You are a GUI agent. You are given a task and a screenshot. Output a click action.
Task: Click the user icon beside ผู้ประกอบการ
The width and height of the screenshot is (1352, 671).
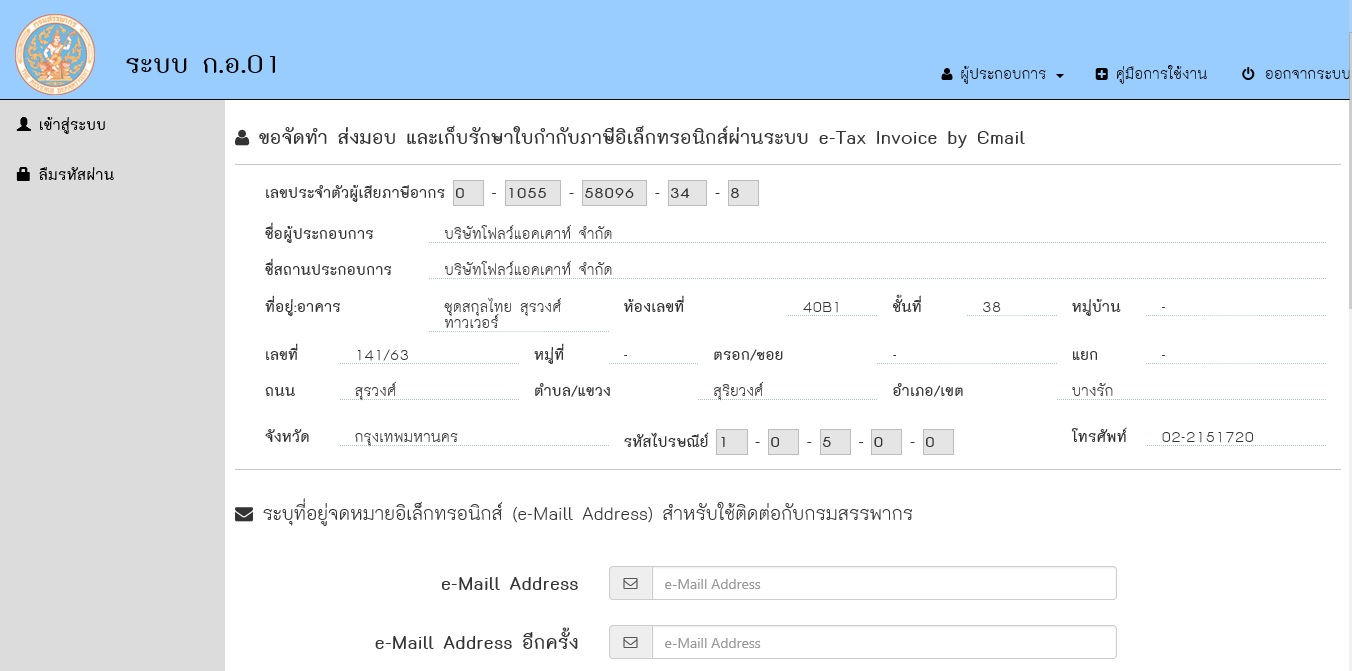coord(945,73)
